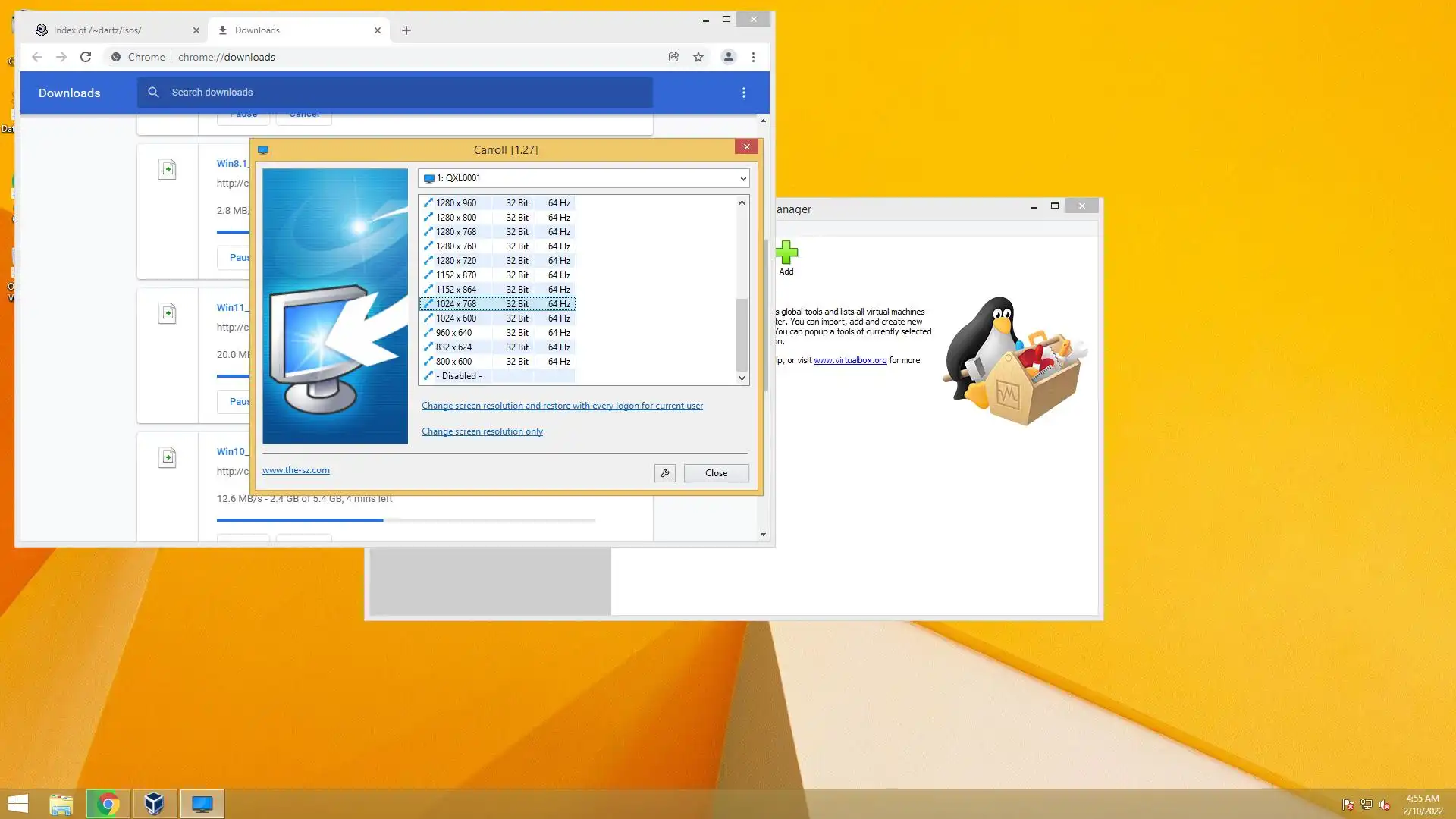Open File Explorer from the taskbar

click(61, 804)
